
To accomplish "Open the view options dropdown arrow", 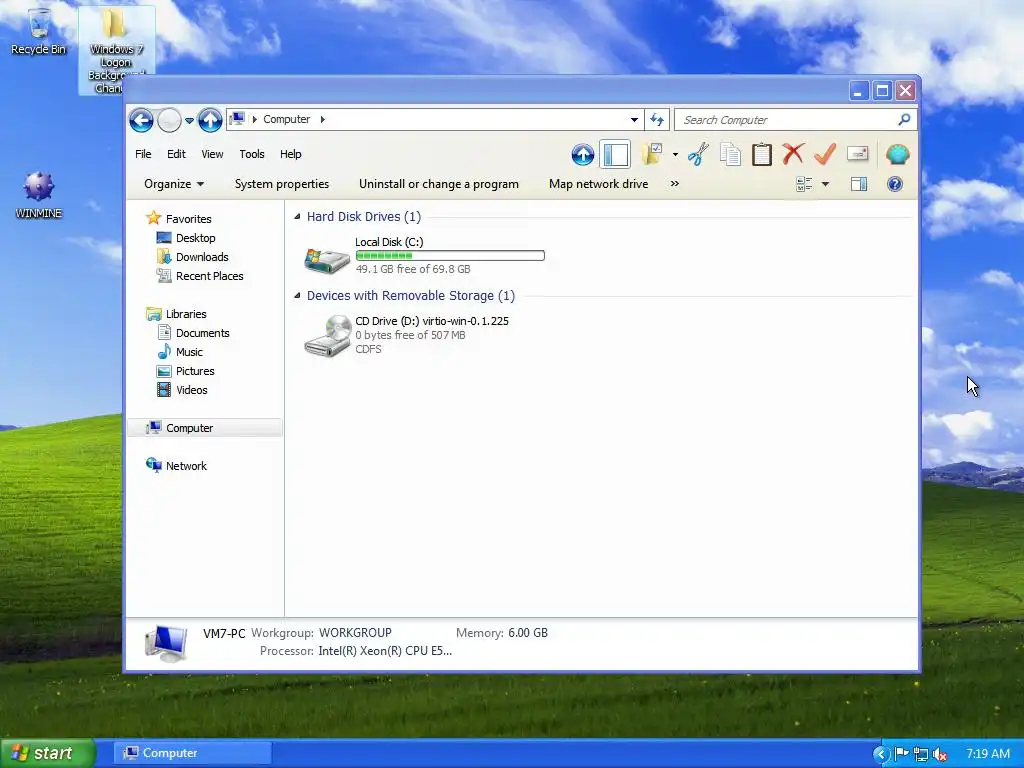I will pyautogui.click(x=825, y=184).
